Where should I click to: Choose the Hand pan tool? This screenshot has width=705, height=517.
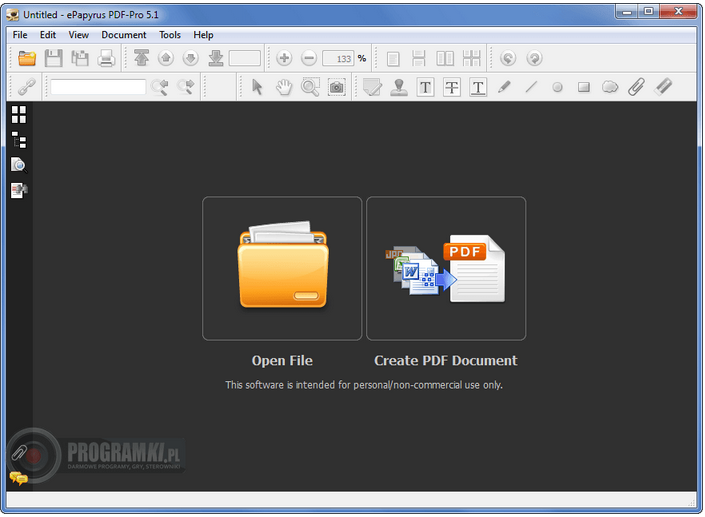pos(284,87)
